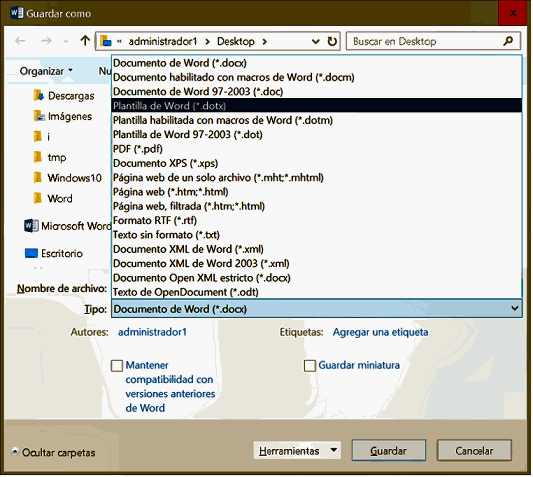Screen dimensions: 533x477
Task: Refresh the Desktop folder view
Action: (332, 41)
